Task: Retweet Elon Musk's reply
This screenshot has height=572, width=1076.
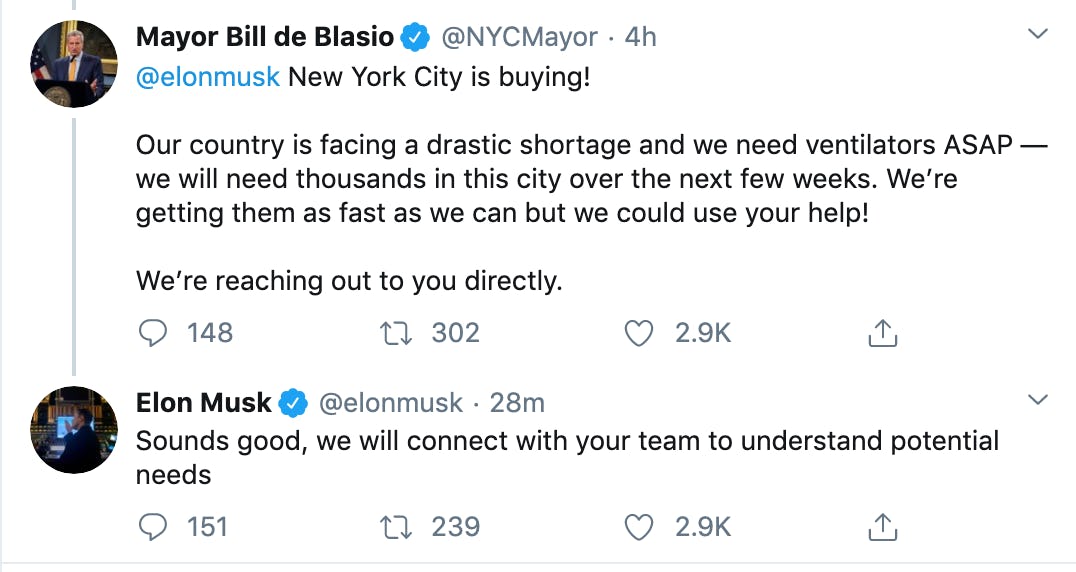Action: click(x=397, y=525)
